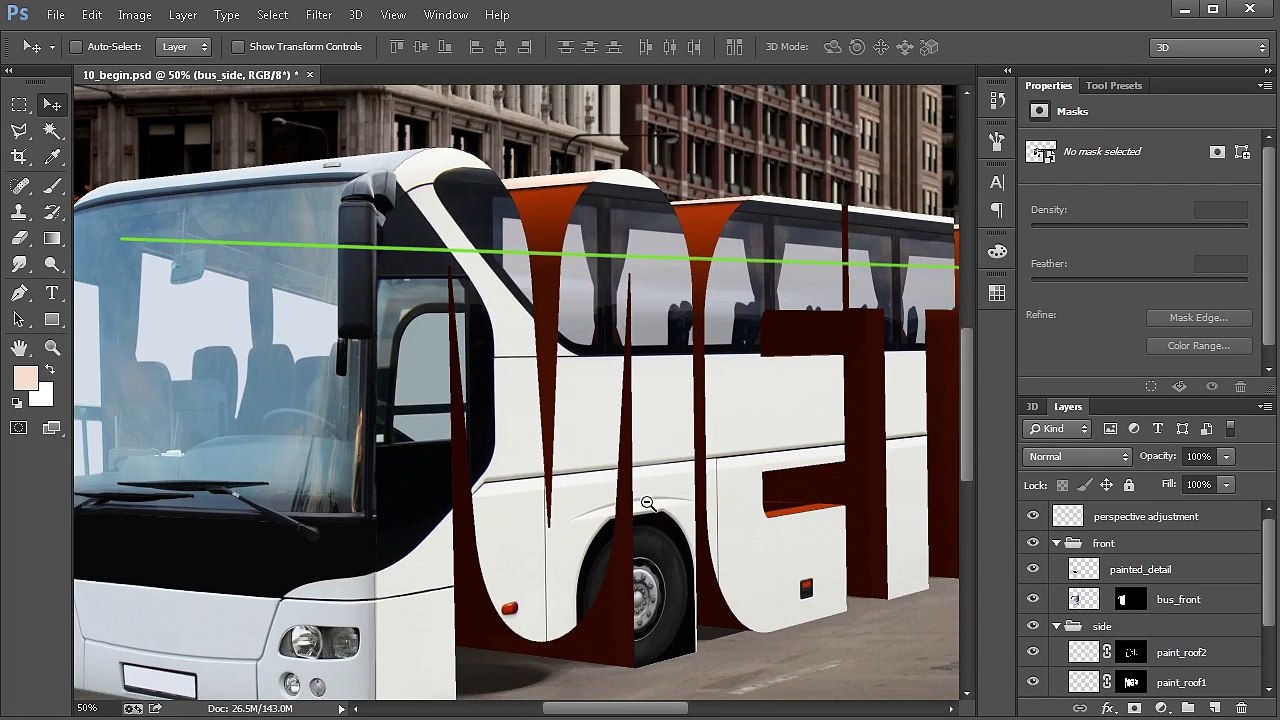This screenshot has height=720, width=1280.
Task: Open the Auto-Select Layer dropdown
Action: 184,47
